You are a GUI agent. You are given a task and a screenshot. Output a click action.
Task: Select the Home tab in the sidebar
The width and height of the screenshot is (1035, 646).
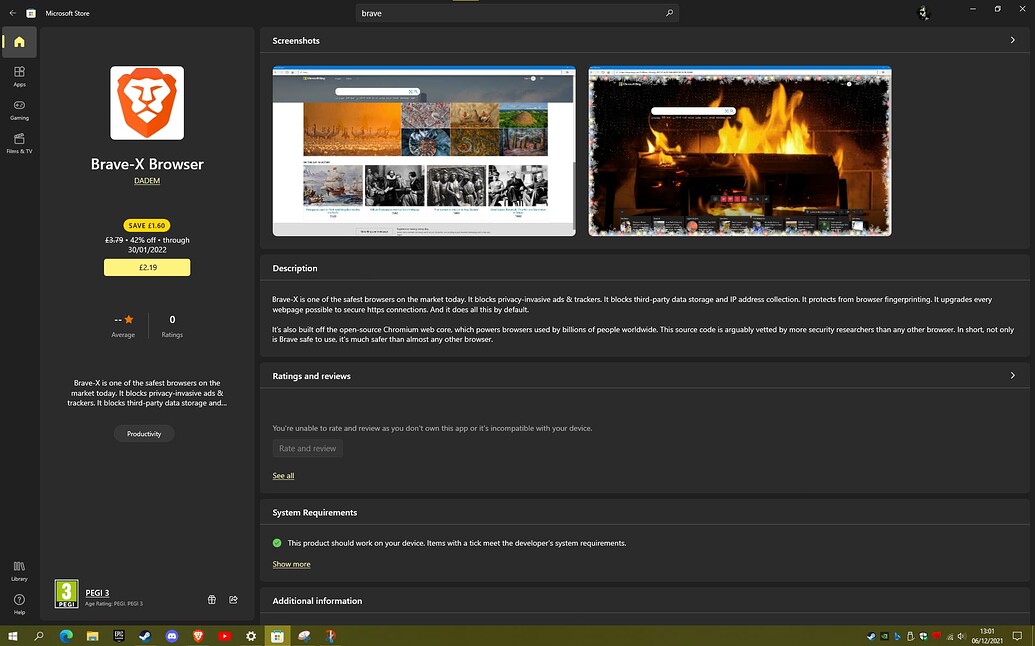[x=18, y=43]
